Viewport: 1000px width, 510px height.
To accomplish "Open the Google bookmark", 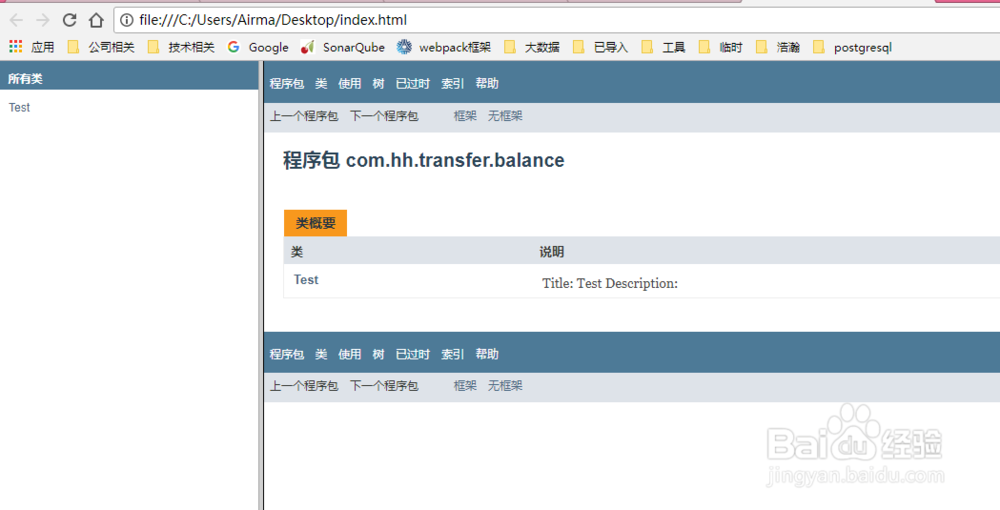I will pos(258,47).
